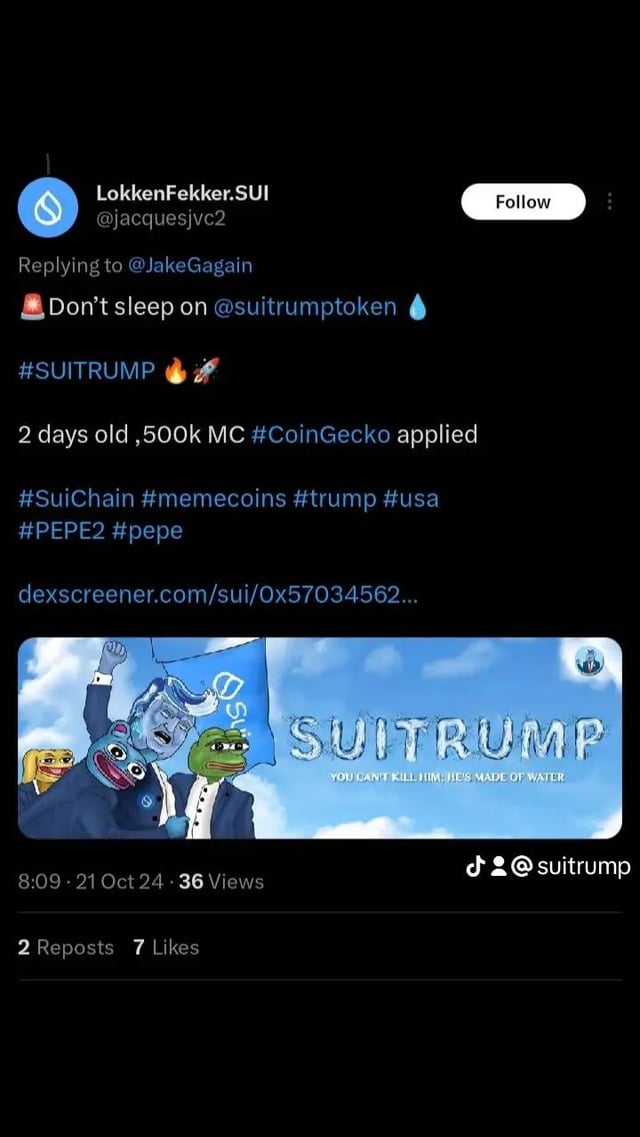Viewport: 640px width, 1137px height.
Task: View the 2 Reposts list
Action: (x=66, y=947)
